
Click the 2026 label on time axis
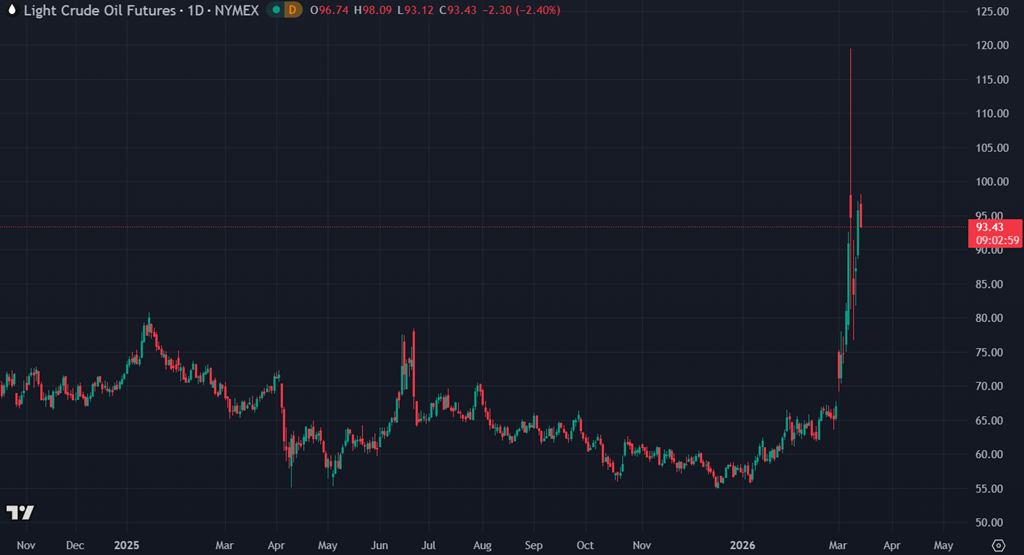[743, 546]
